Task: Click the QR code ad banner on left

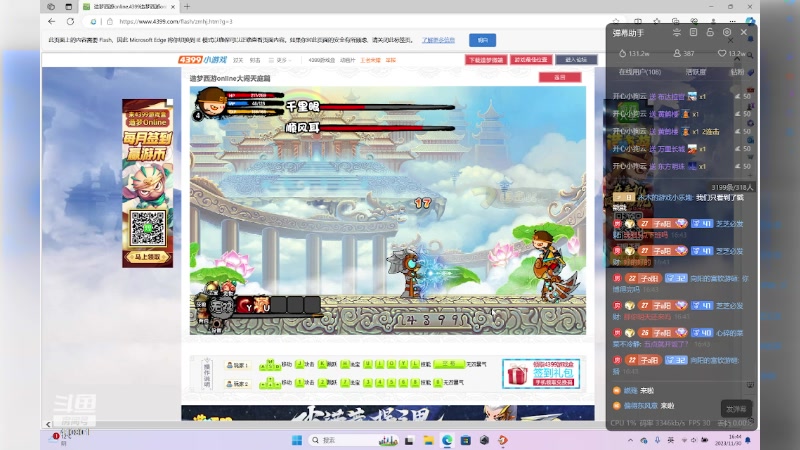Action: pyautogui.click(x=147, y=183)
